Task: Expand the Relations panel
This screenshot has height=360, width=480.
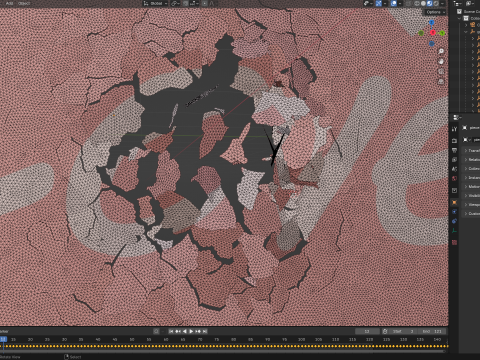Action: pyautogui.click(x=471, y=160)
